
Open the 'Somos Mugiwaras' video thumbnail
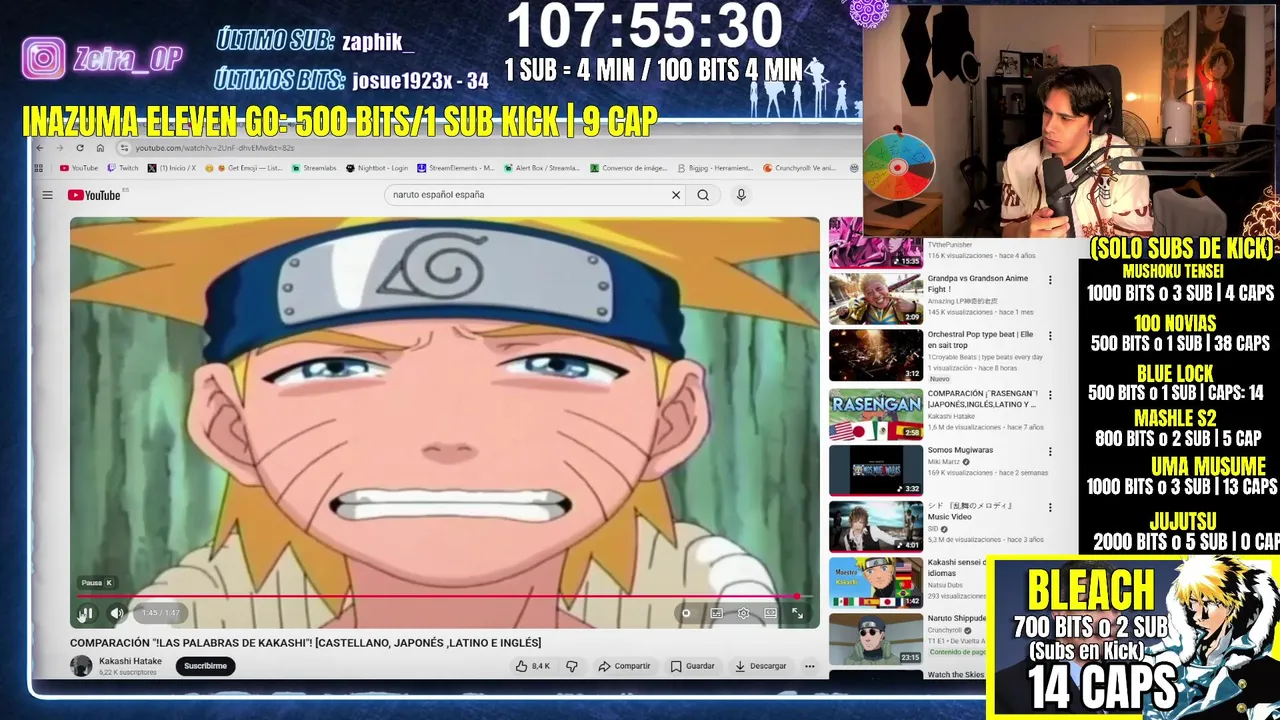click(875, 470)
